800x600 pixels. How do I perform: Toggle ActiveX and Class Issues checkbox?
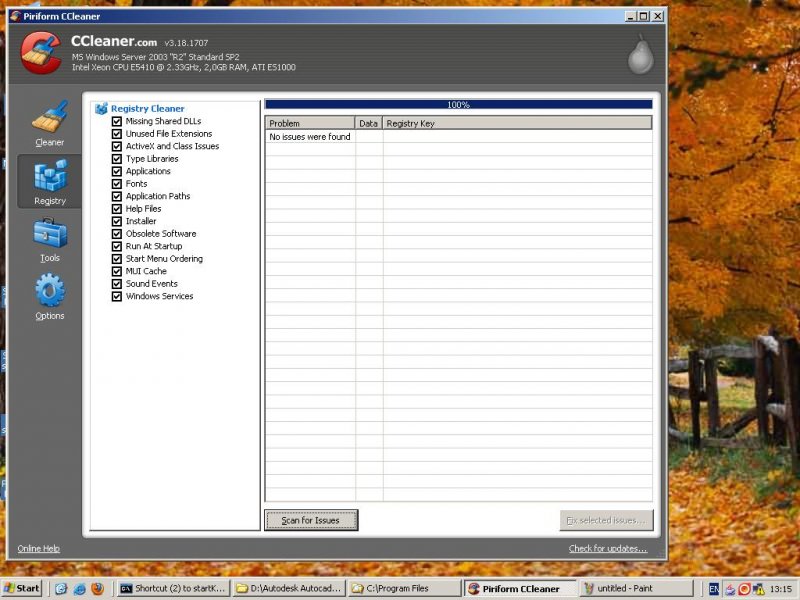pyautogui.click(x=117, y=146)
